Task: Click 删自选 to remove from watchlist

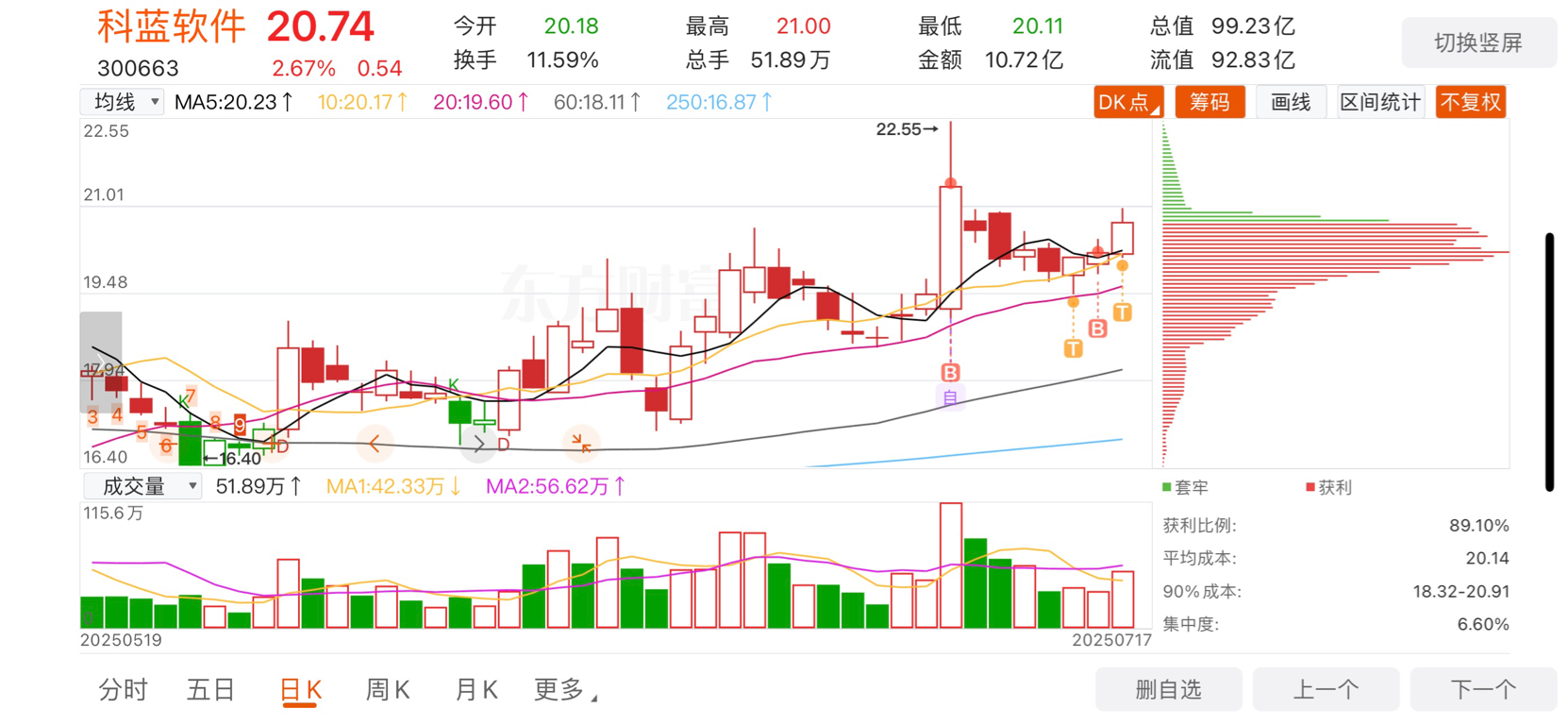Action: click(x=1168, y=689)
